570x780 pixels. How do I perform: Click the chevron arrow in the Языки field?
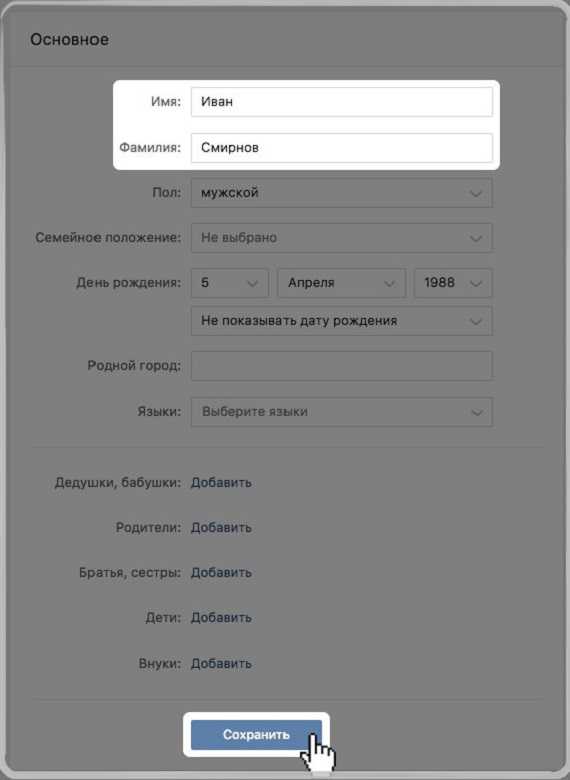[x=476, y=412]
